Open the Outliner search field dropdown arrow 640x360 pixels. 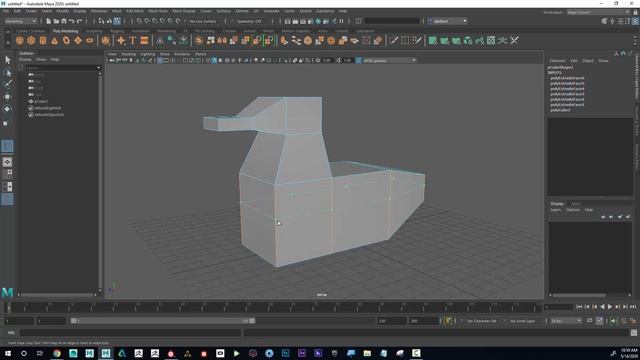(98, 68)
